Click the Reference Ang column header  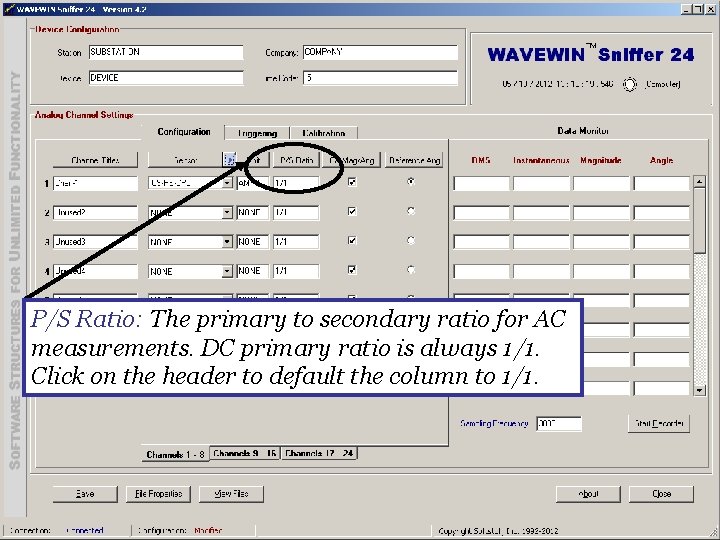click(x=414, y=160)
